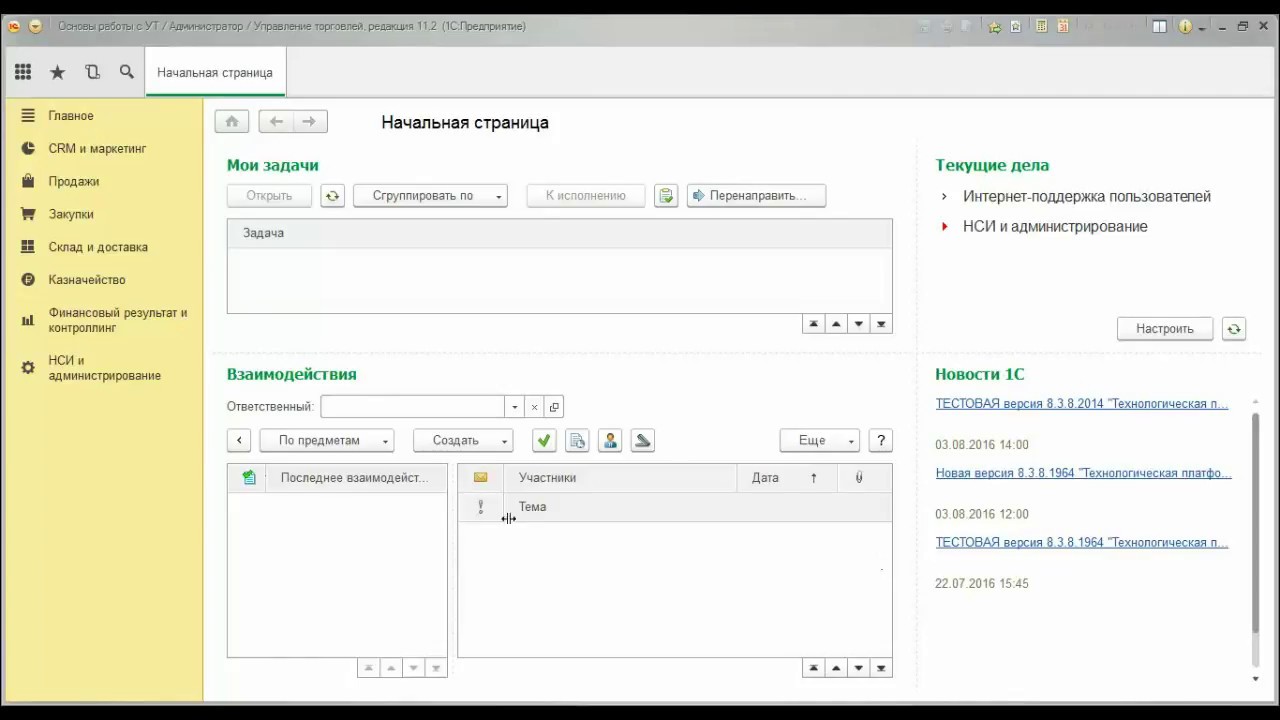Select the Начальная страница tab
The width and height of the screenshot is (1280, 720).
tap(215, 72)
